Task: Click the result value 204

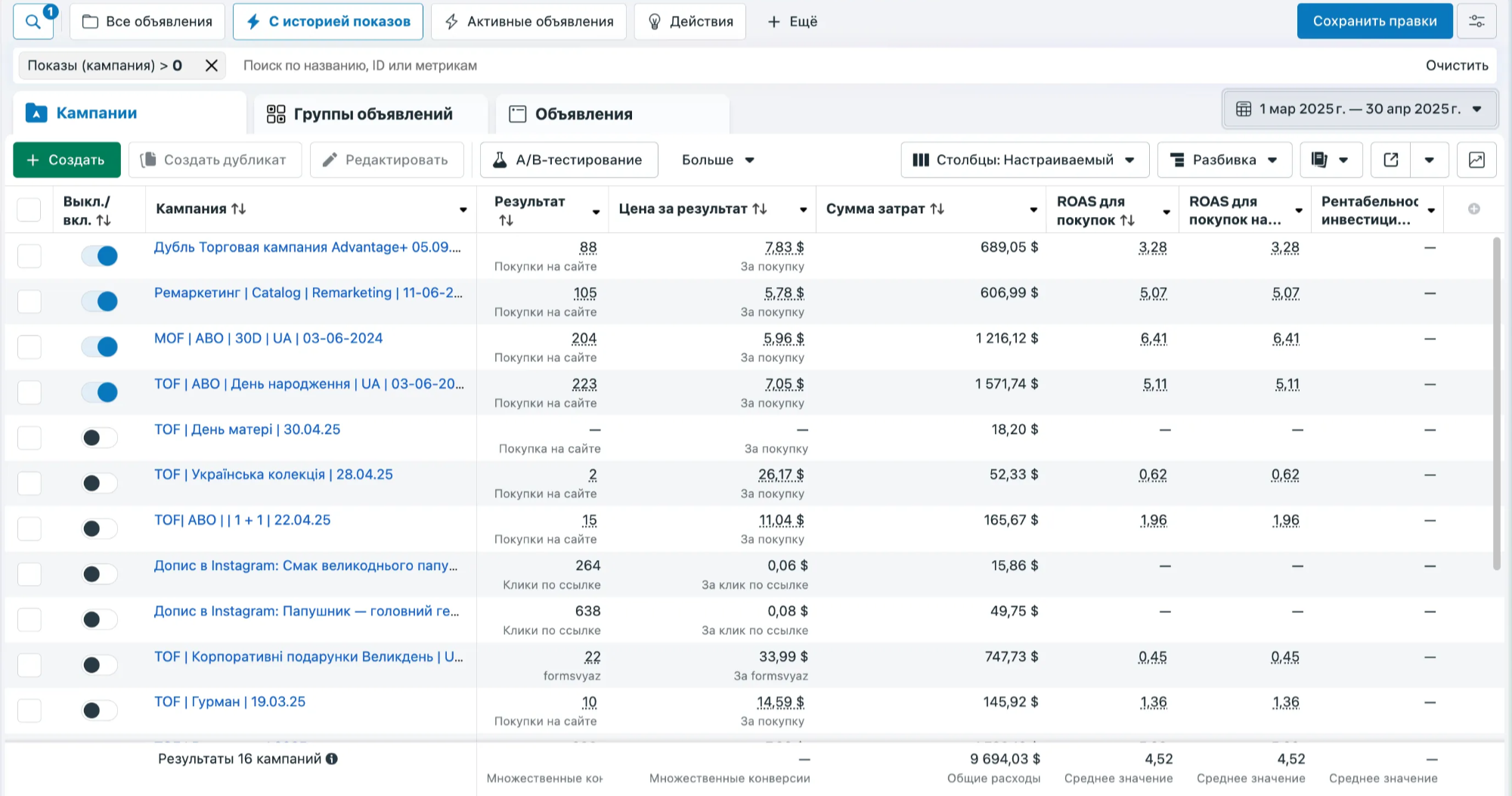Action: coord(584,339)
